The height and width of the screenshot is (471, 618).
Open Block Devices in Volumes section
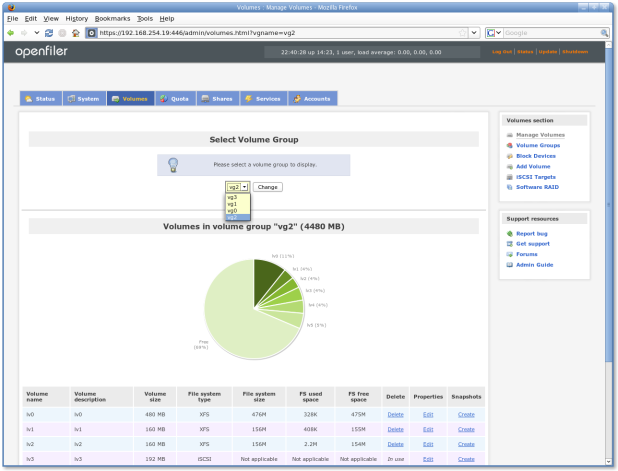point(537,156)
